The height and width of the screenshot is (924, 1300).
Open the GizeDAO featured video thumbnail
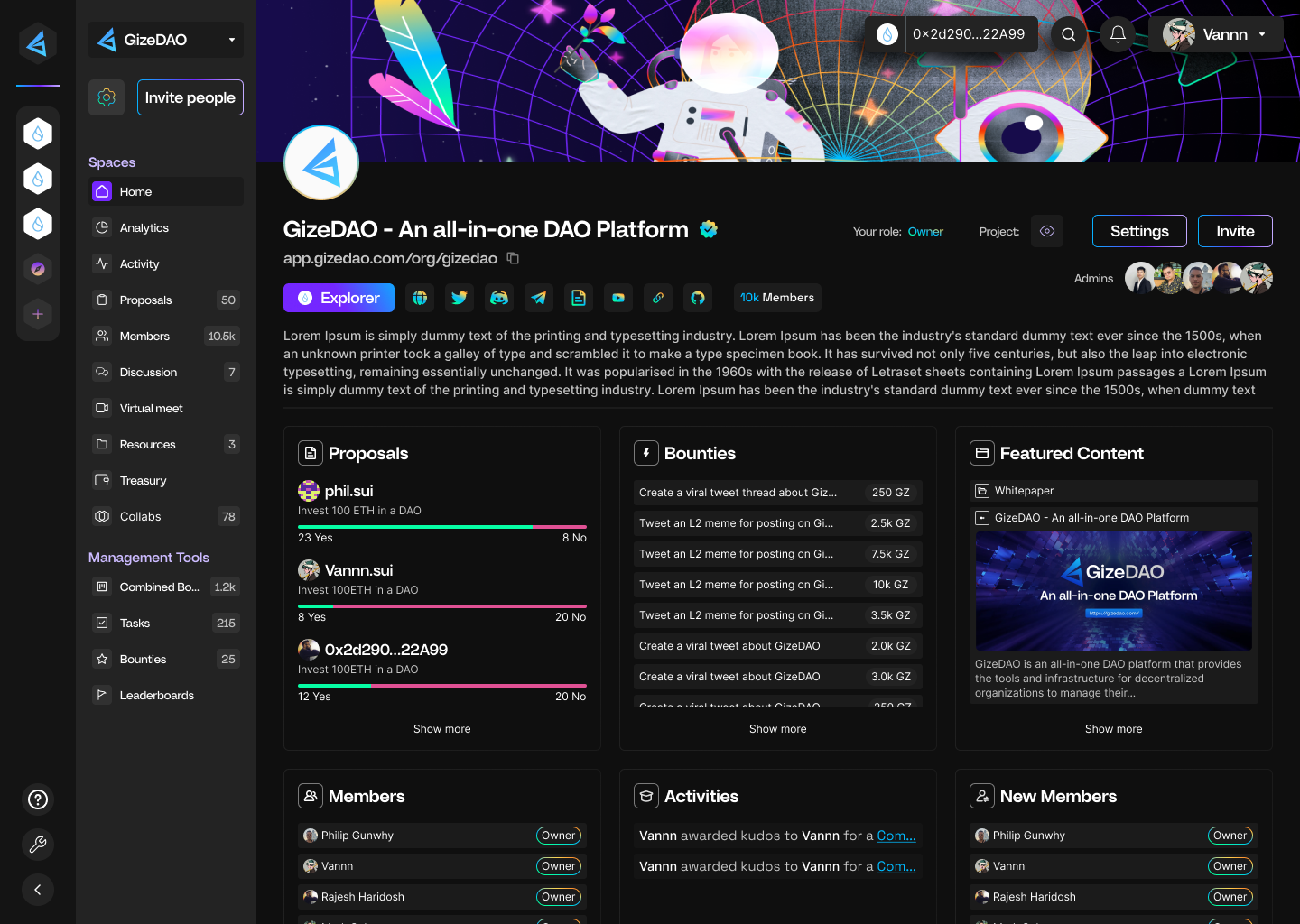tap(1114, 591)
